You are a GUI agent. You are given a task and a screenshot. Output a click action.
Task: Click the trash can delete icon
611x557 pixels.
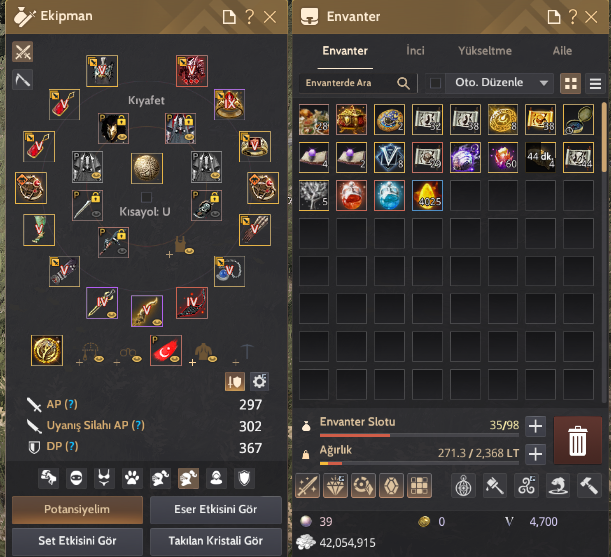(577, 440)
